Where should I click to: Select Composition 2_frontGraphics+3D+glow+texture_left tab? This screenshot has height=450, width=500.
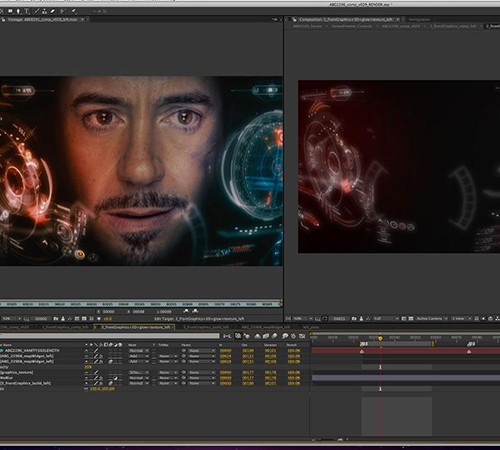point(345,20)
